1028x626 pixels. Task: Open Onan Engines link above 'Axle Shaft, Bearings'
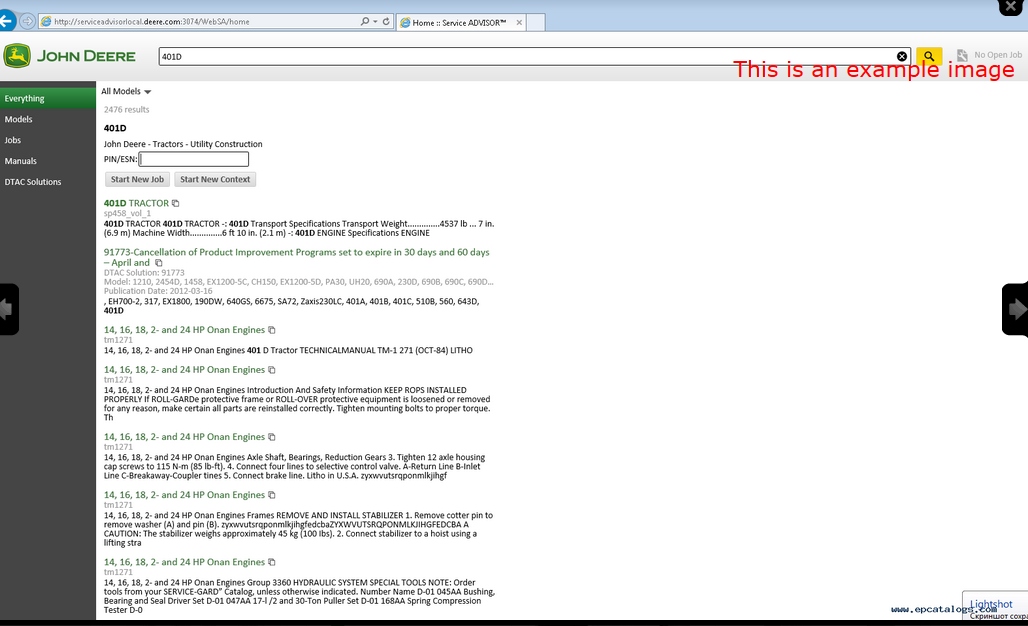(184, 437)
